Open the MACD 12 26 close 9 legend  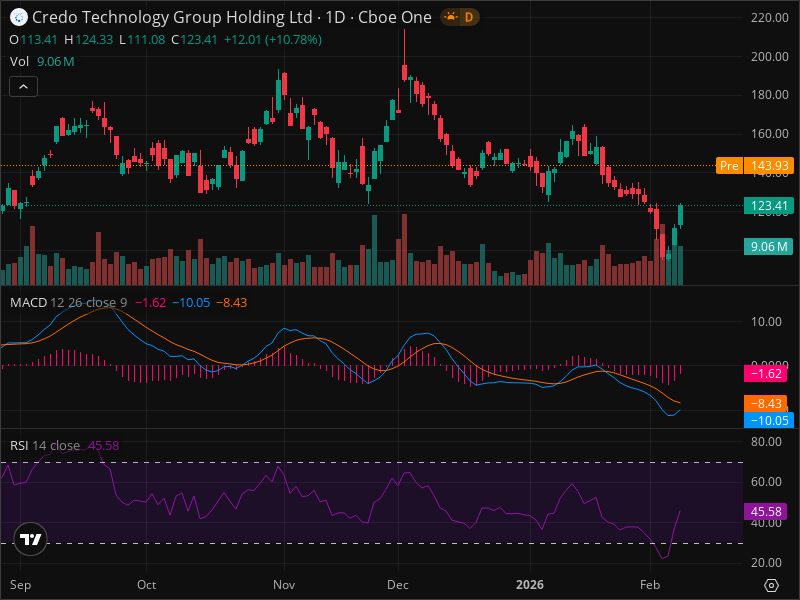click(x=68, y=303)
